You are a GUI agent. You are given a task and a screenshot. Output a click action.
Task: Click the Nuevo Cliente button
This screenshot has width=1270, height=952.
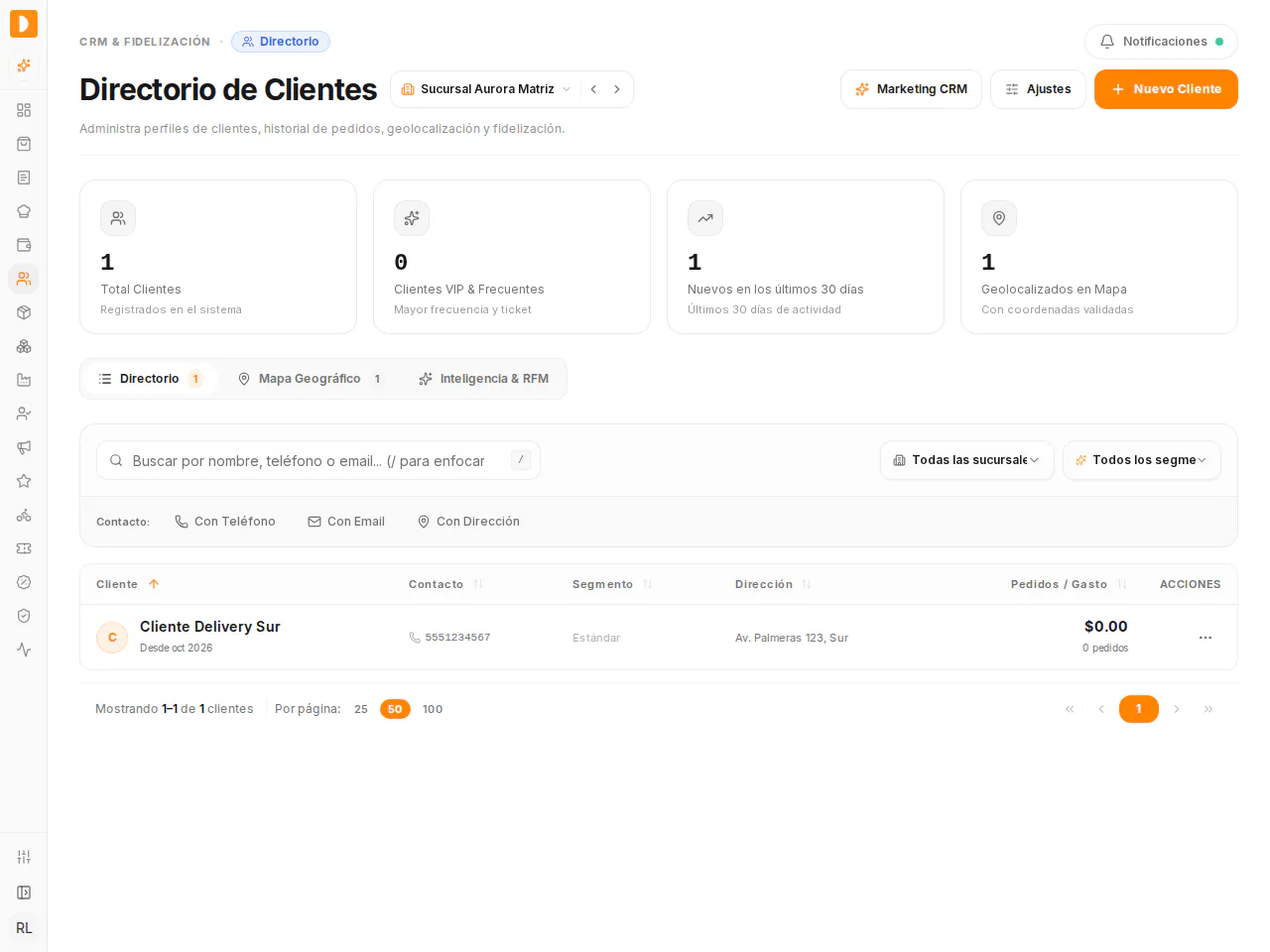pyautogui.click(x=1166, y=89)
